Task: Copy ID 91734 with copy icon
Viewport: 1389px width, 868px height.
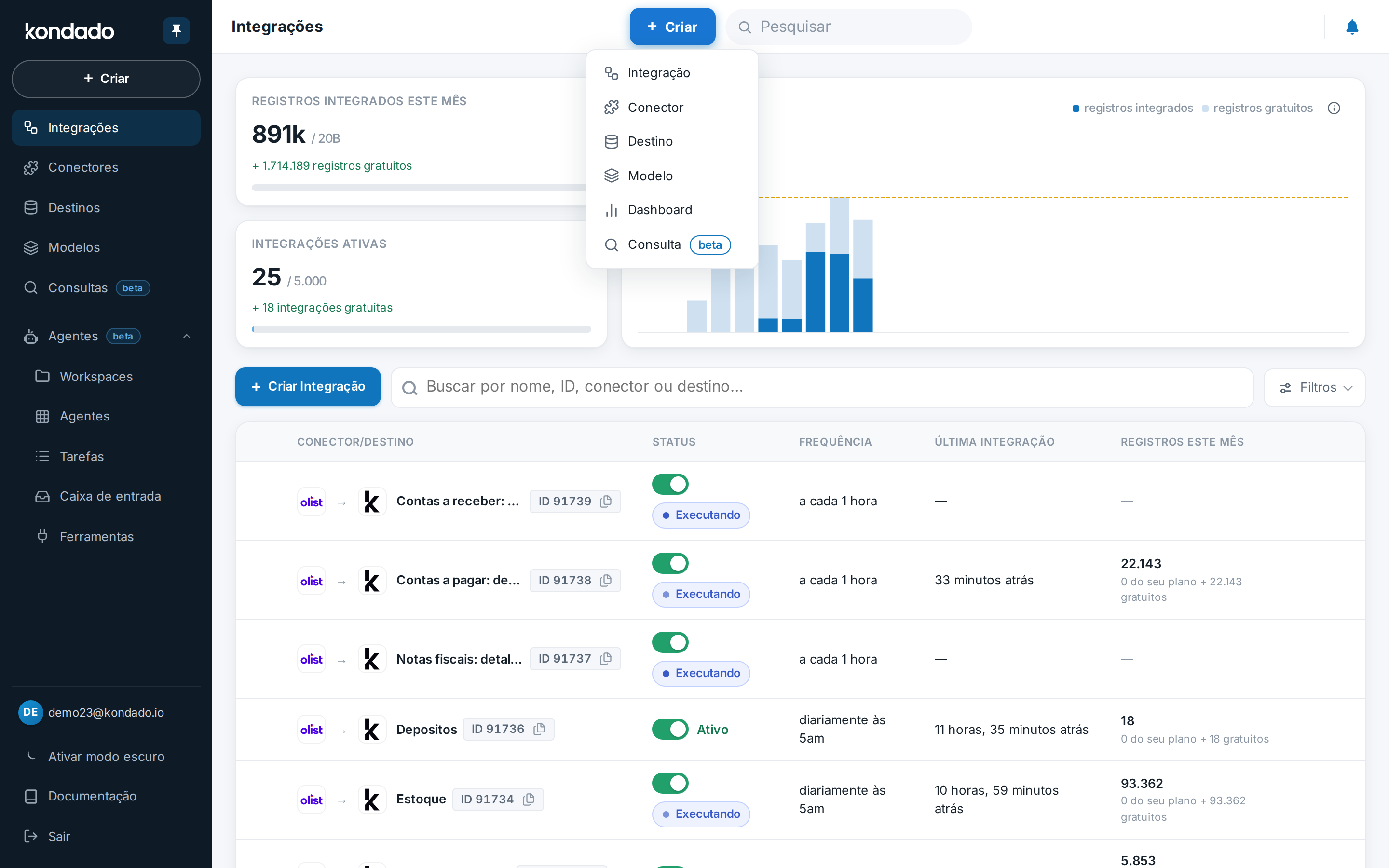Action: (529, 799)
